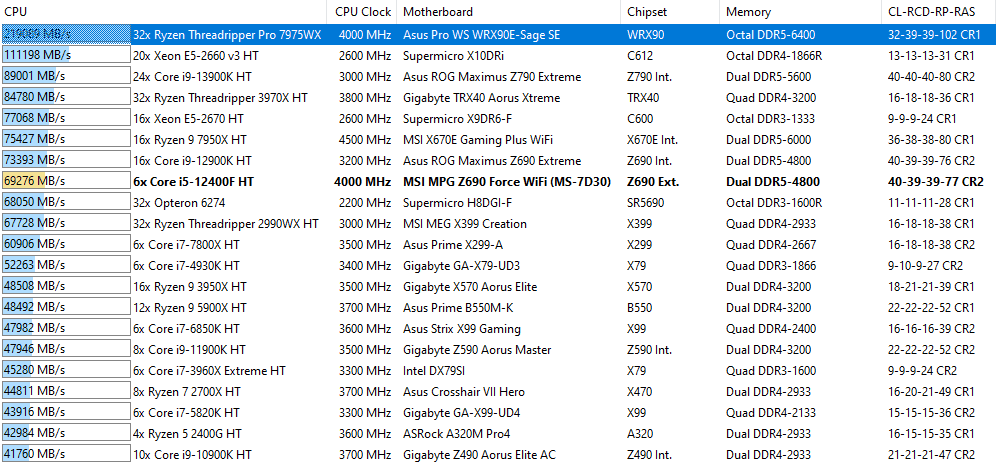Image resolution: width=999 pixels, height=465 pixels.
Task: Select the 6x Core i7-7800X HT row
Action: [500, 245]
